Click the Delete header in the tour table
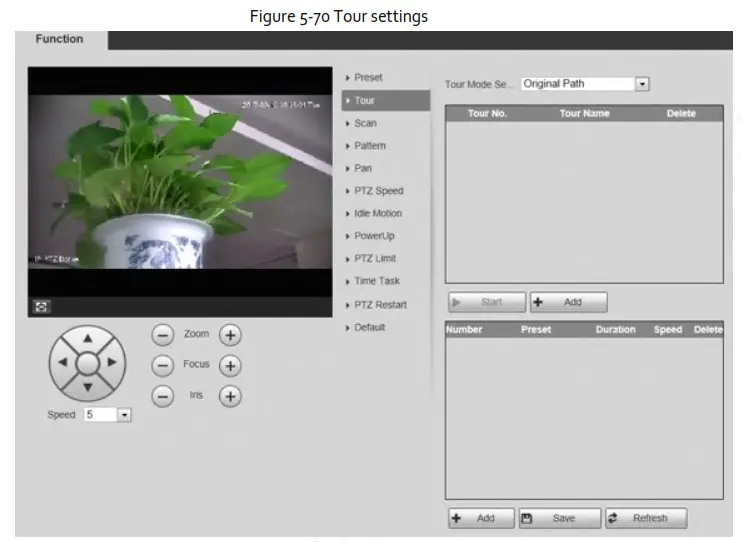 pos(681,114)
